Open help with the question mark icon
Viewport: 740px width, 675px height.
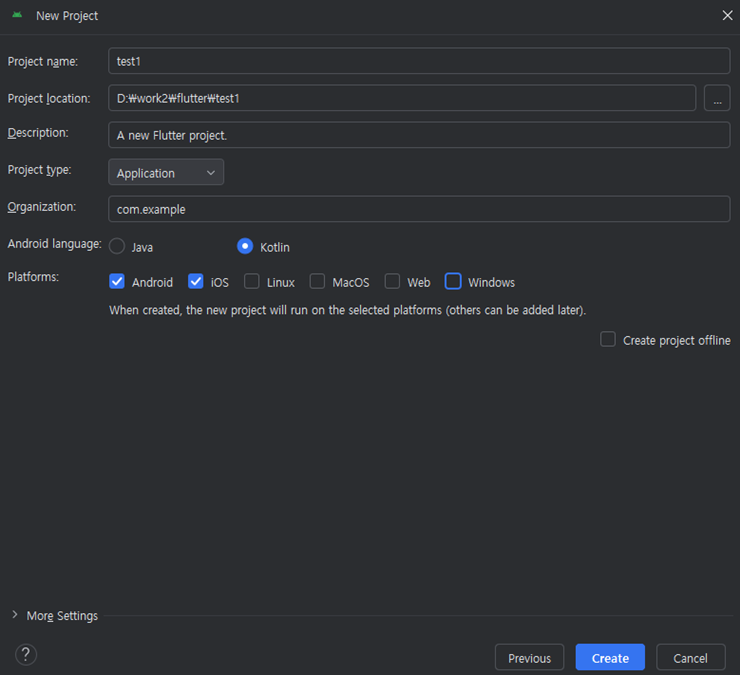pos(26,654)
